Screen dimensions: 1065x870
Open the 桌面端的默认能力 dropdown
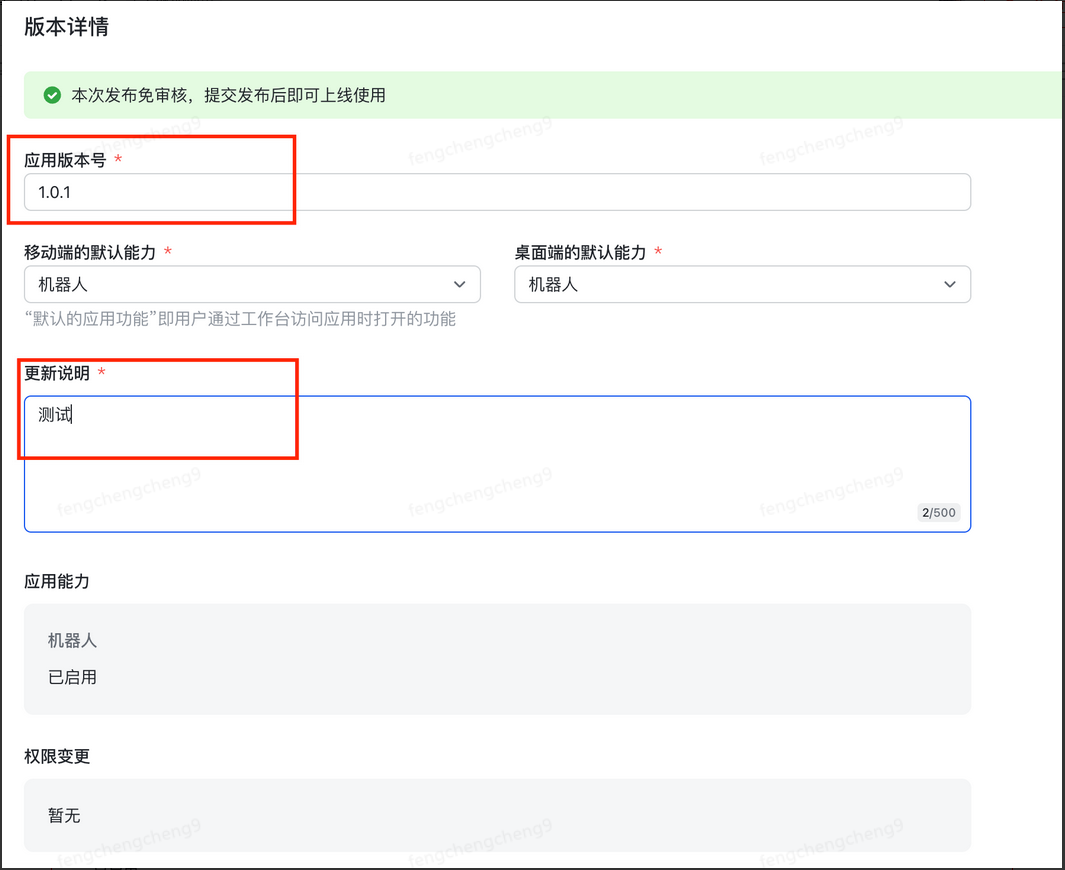740,284
